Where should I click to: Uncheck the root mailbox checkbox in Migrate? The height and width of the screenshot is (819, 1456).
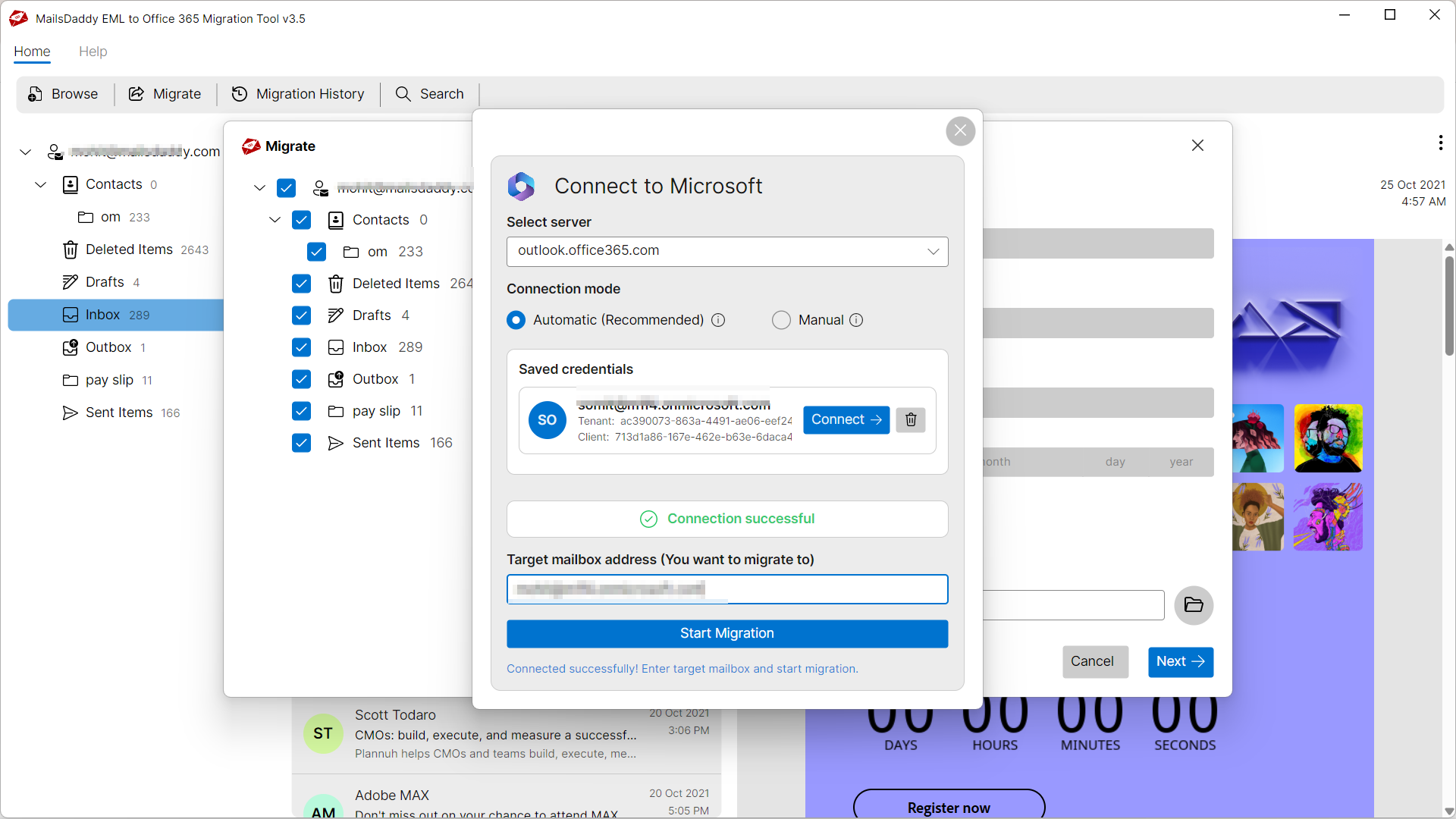click(x=286, y=188)
